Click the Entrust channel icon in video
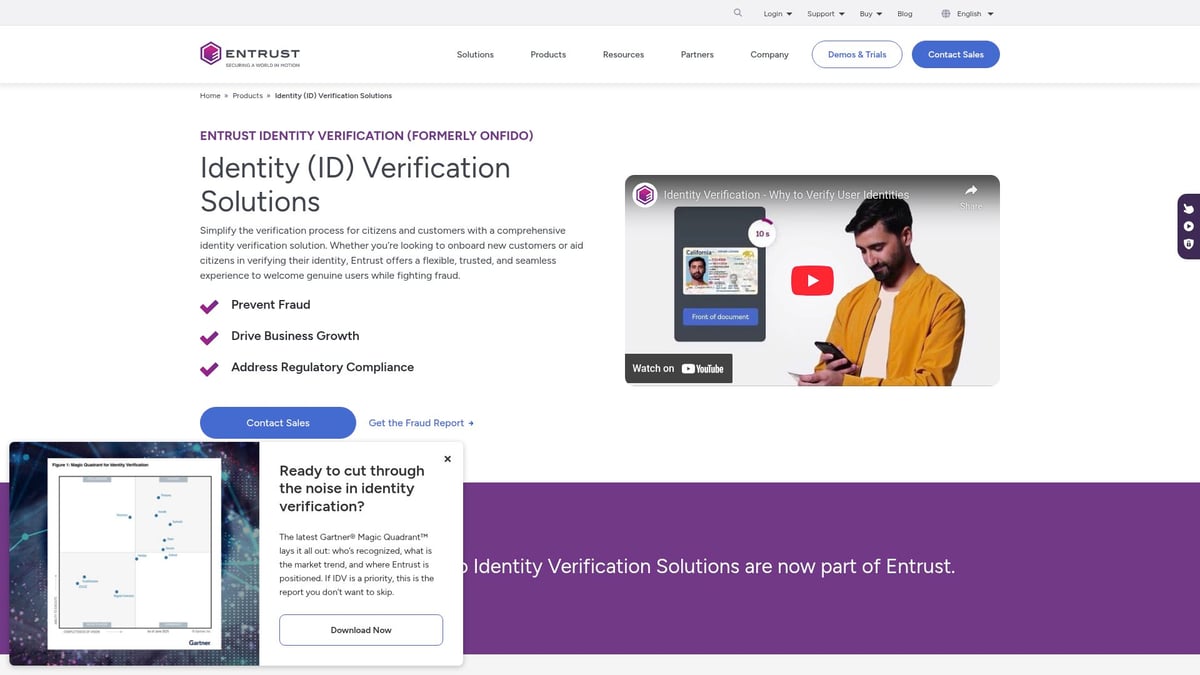This screenshot has height=675, width=1200. pos(645,194)
